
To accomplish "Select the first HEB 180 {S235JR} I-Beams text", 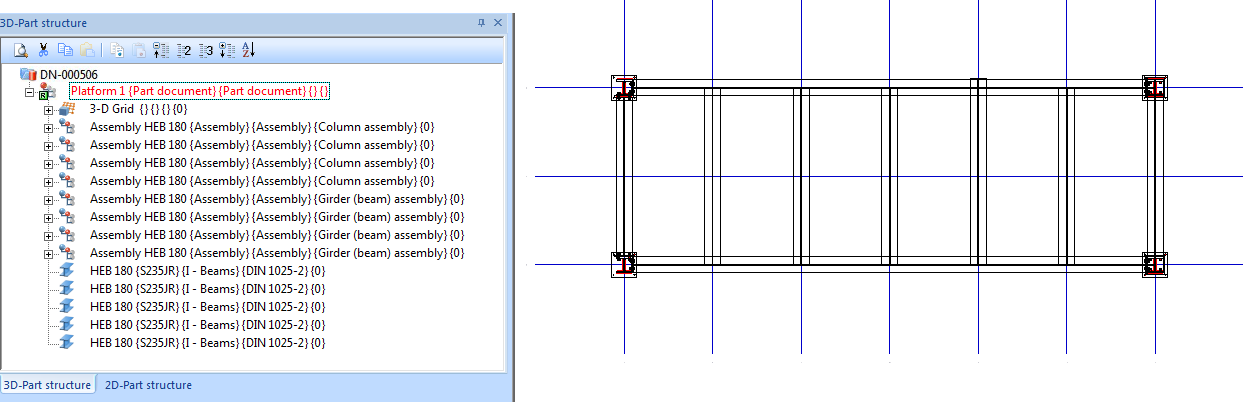I will point(207,271).
